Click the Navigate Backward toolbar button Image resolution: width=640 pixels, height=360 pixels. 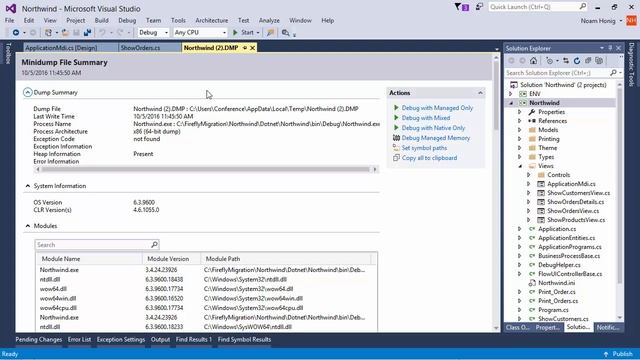16,33
